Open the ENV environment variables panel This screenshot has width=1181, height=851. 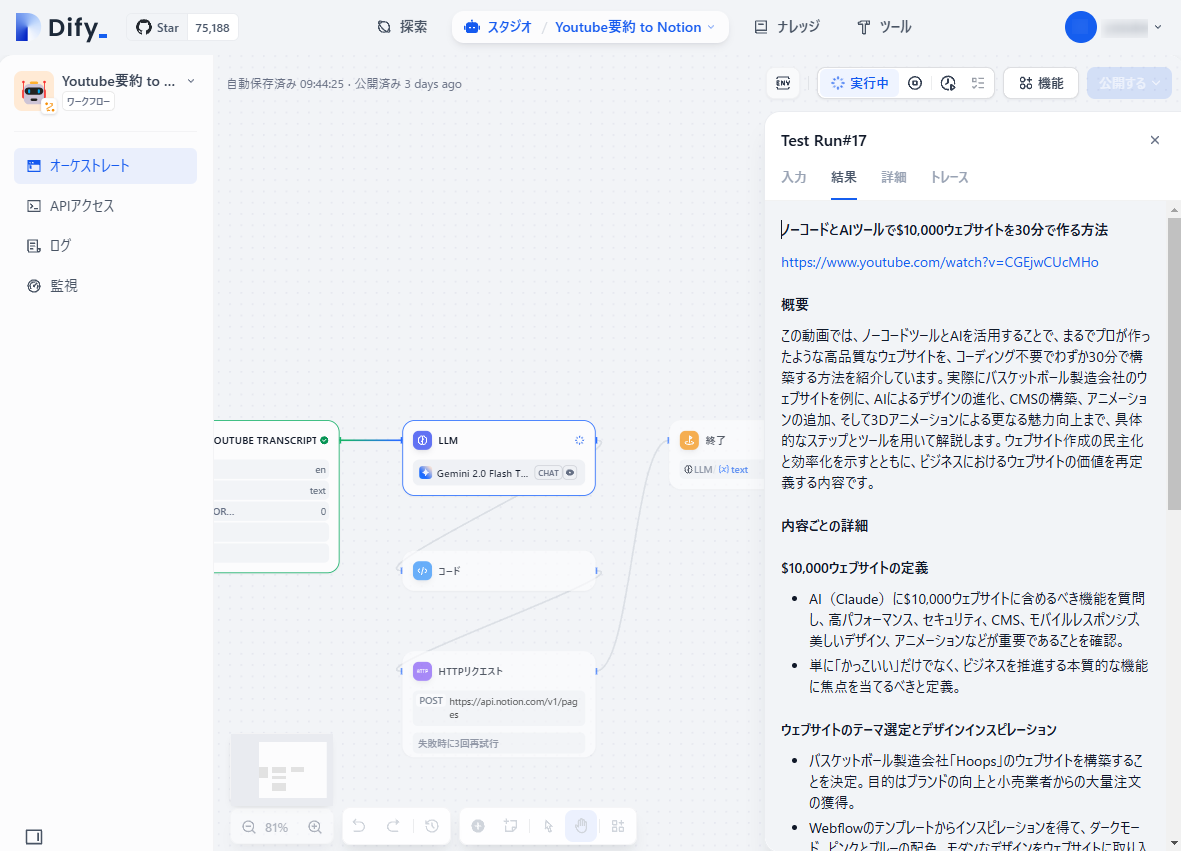[x=783, y=83]
